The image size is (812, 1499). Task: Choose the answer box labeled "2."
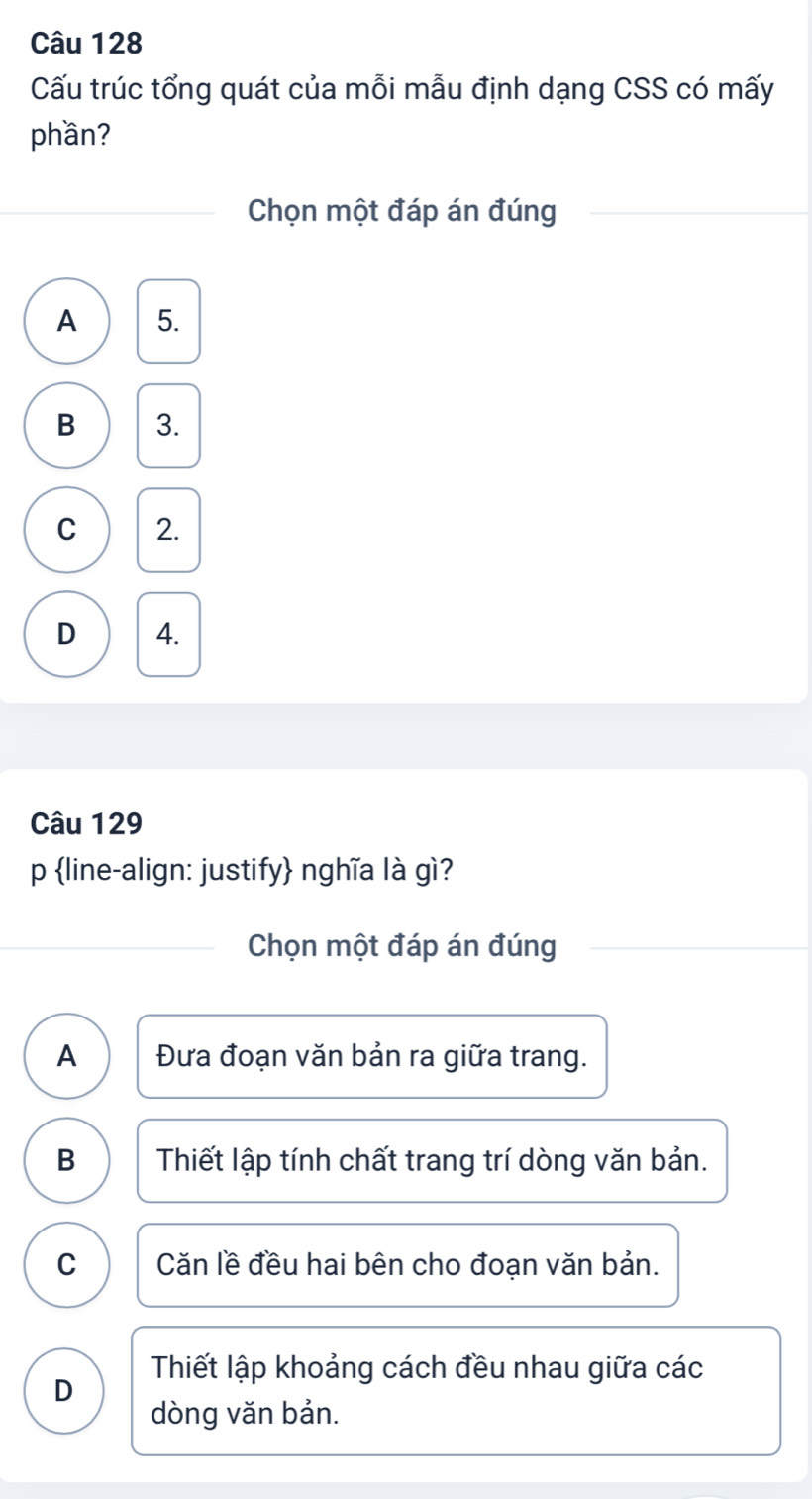(x=168, y=530)
